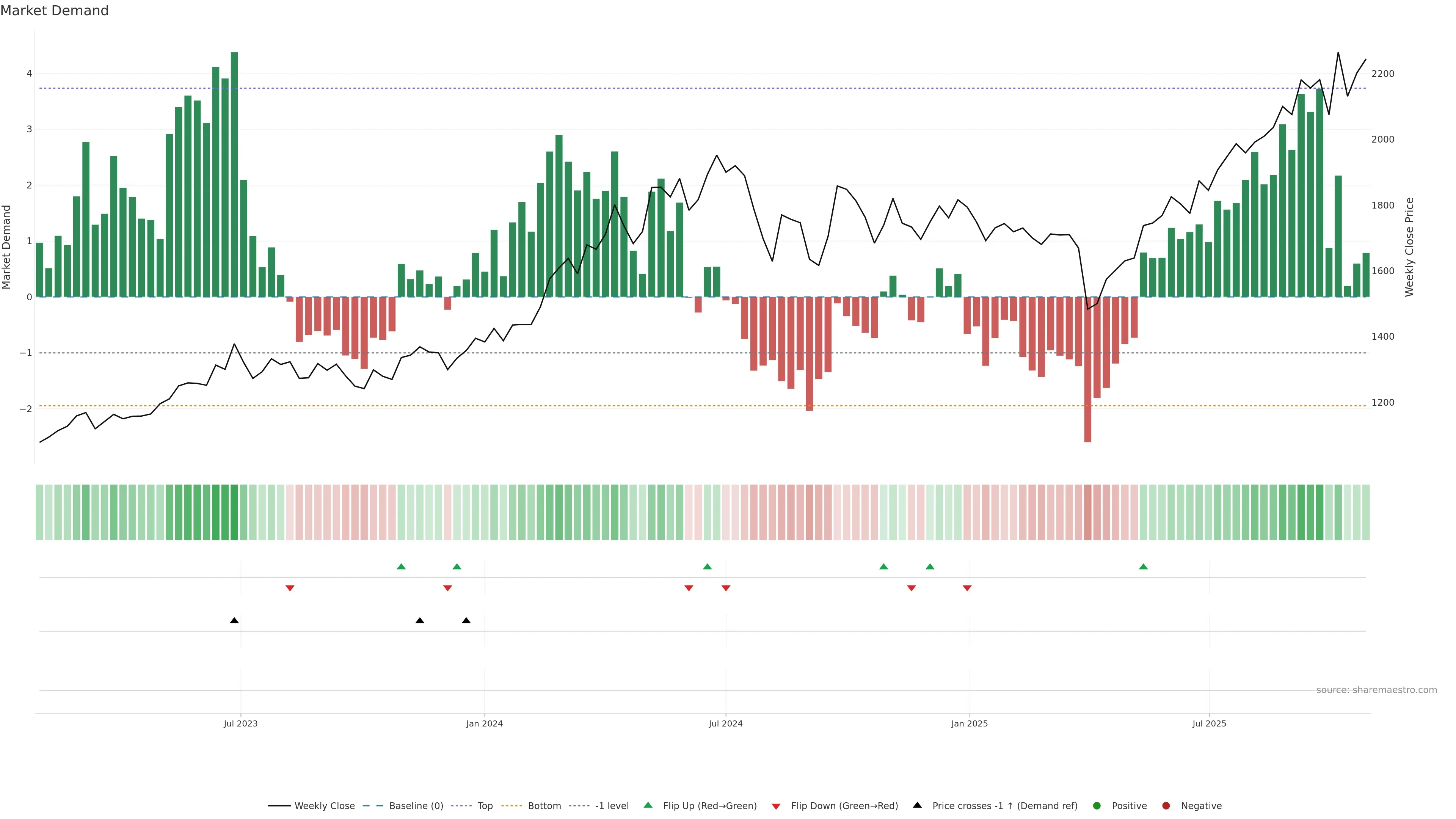Click the red Negative legend dot
The image size is (1456, 819).
pyautogui.click(x=1166, y=805)
